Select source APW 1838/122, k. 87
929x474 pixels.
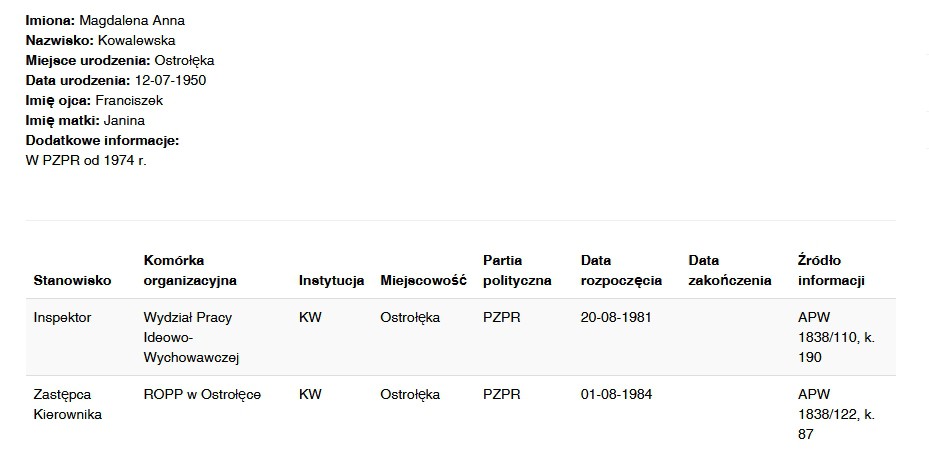(836, 414)
